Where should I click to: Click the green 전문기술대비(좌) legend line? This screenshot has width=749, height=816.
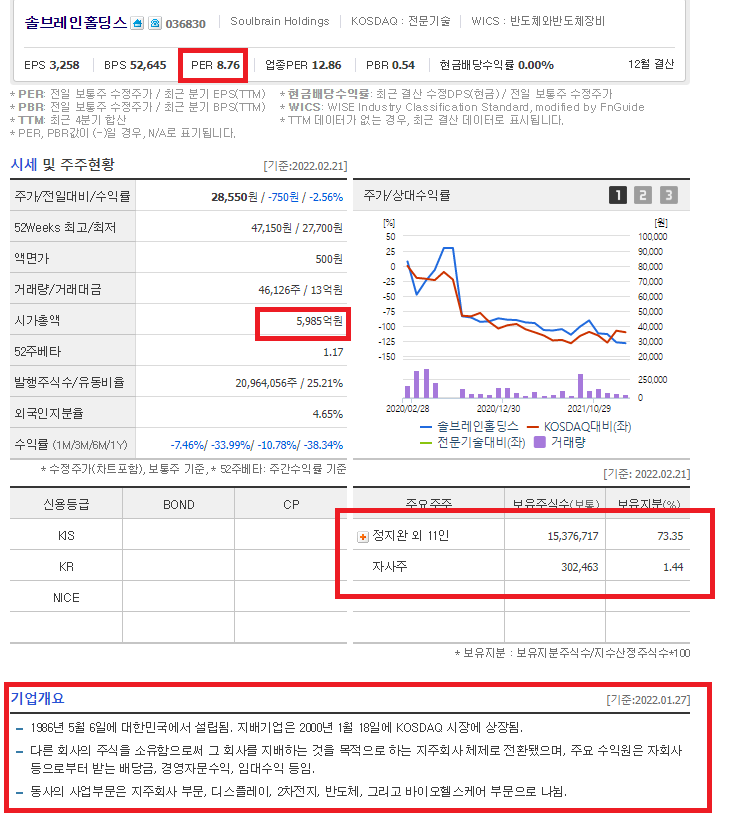(426, 443)
